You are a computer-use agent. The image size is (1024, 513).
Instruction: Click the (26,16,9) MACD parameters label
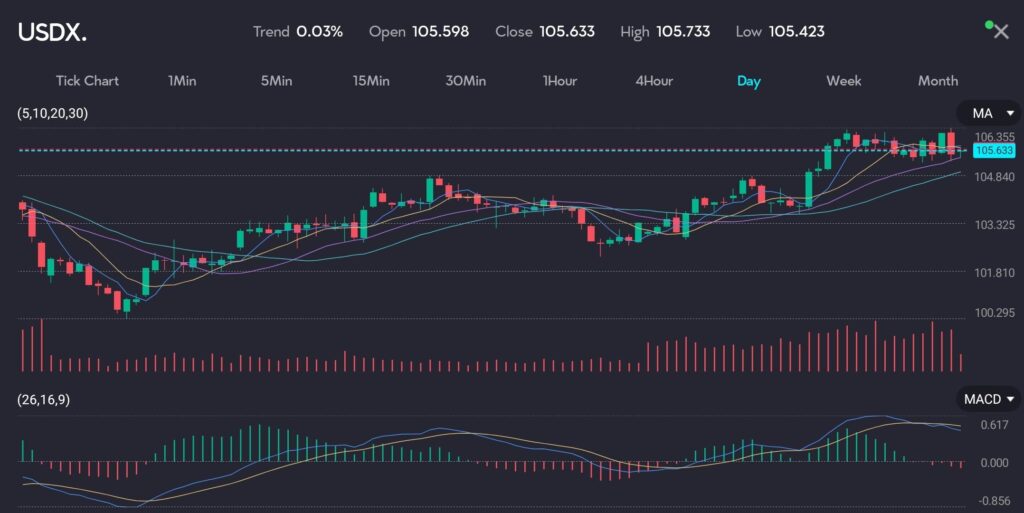45,399
